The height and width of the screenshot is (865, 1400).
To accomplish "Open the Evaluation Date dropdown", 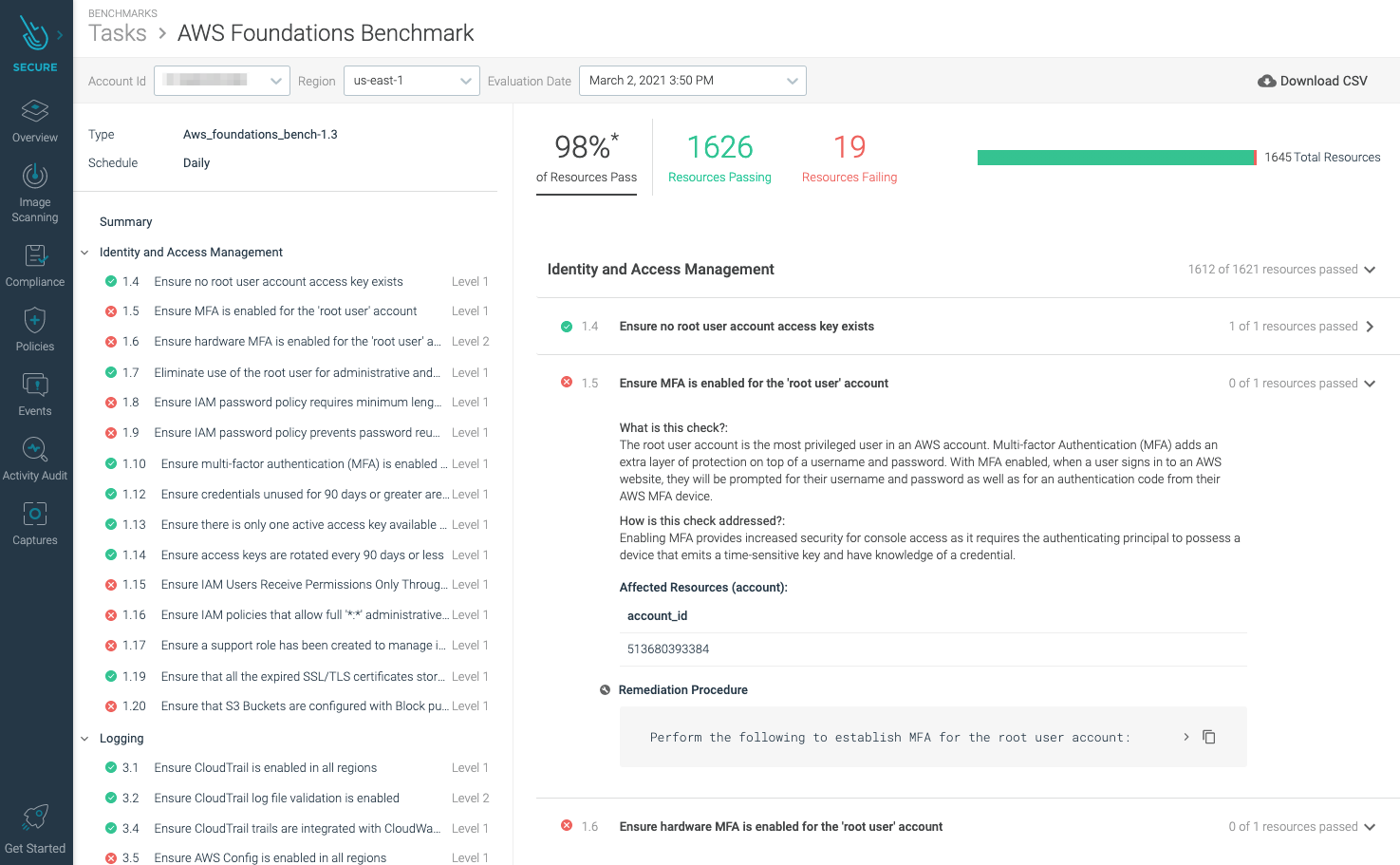I will pos(693,81).
